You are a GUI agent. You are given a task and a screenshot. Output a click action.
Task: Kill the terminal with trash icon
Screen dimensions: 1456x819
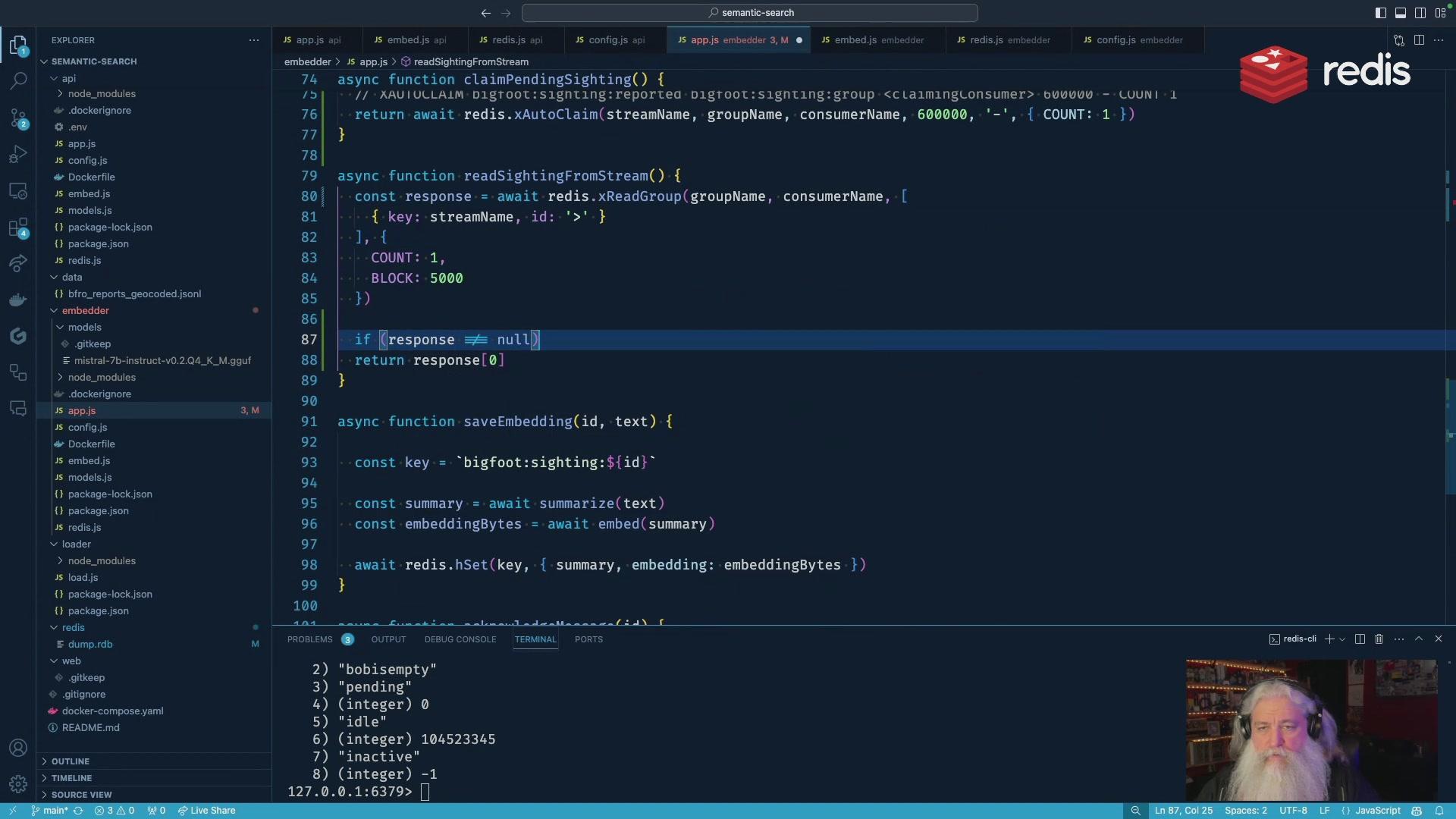(x=1379, y=639)
